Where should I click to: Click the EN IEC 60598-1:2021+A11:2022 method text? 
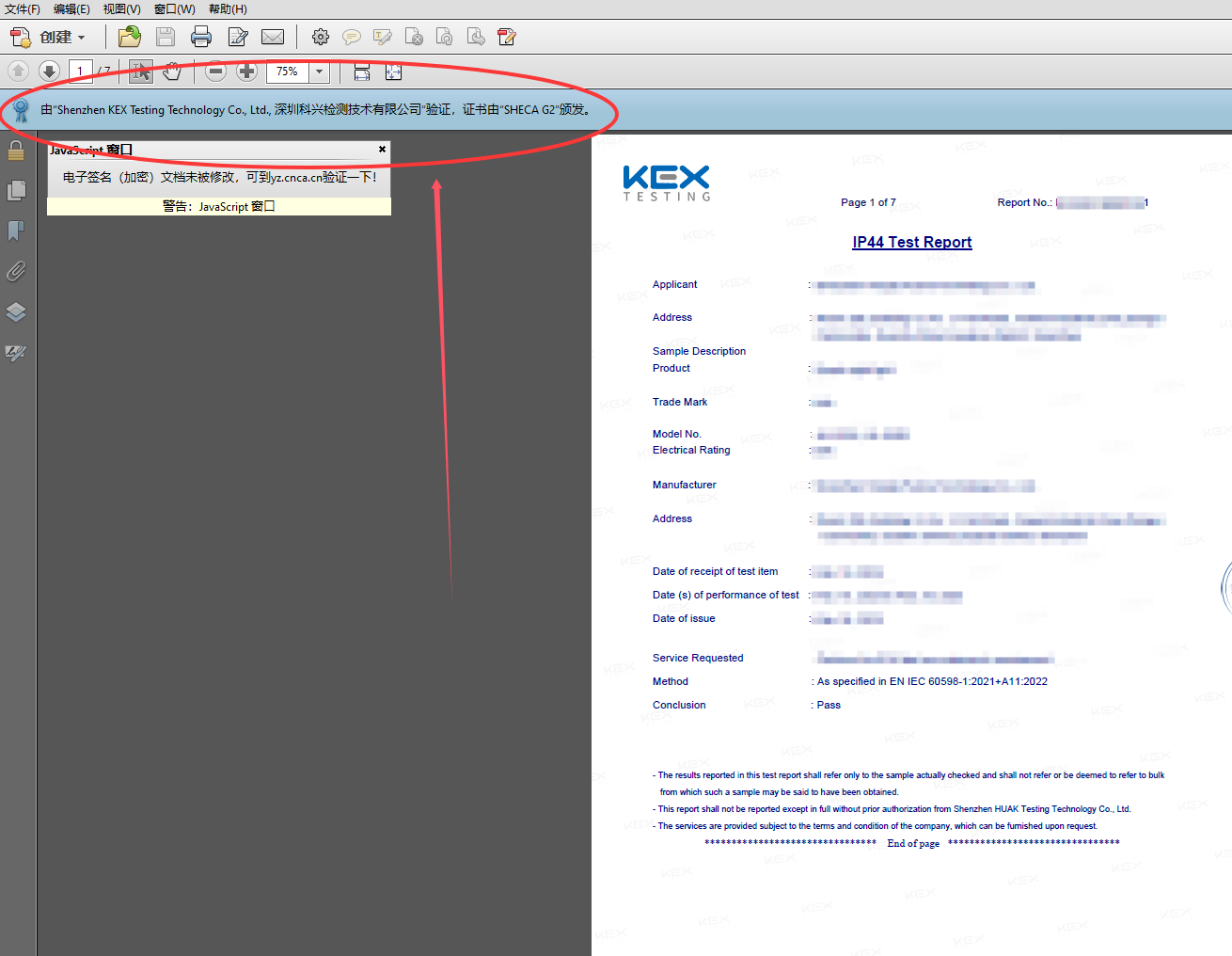[969, 681]
